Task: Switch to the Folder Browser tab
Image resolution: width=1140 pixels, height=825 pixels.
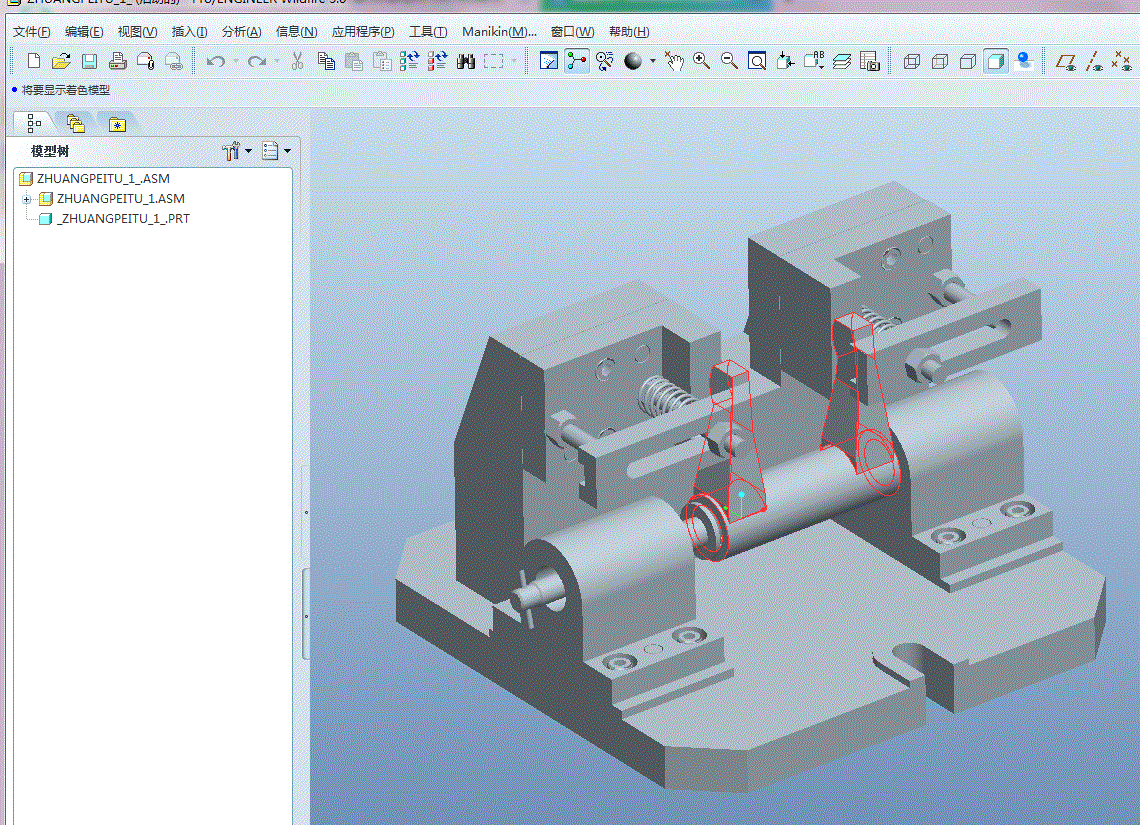Action: pos(75,123)
